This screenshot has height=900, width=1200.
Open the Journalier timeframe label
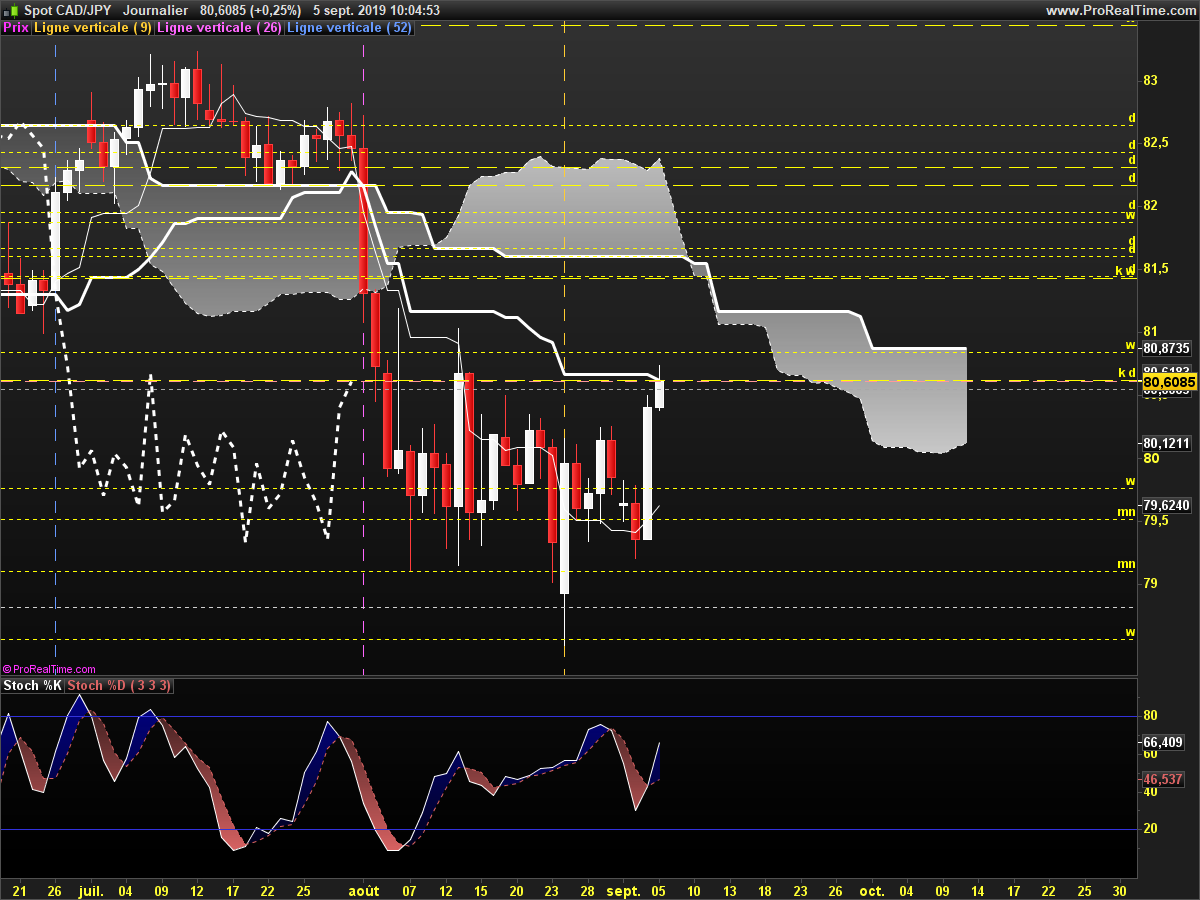155,10
